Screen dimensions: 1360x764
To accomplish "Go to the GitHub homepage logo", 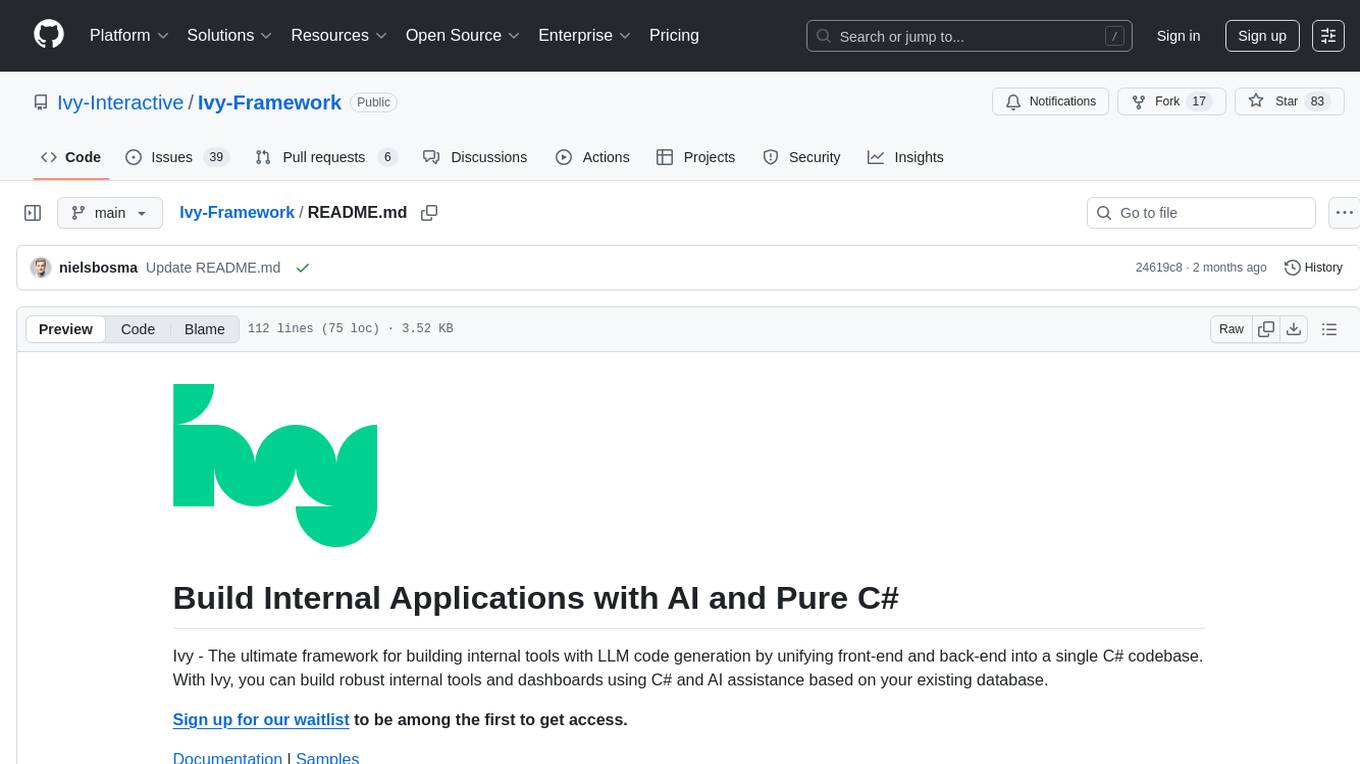I will point(49,35).
